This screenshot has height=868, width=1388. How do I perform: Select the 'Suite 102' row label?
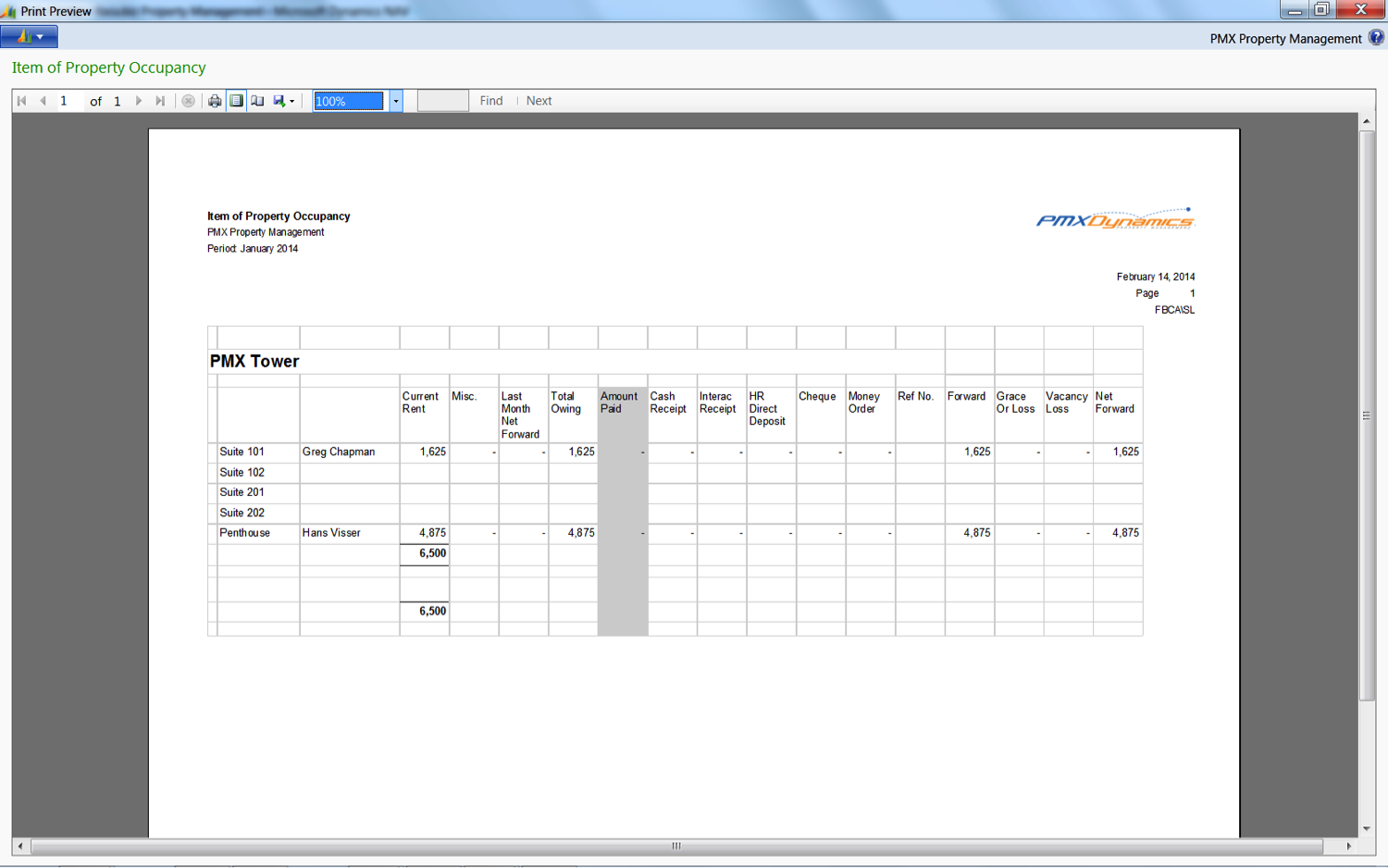point(242,473)
